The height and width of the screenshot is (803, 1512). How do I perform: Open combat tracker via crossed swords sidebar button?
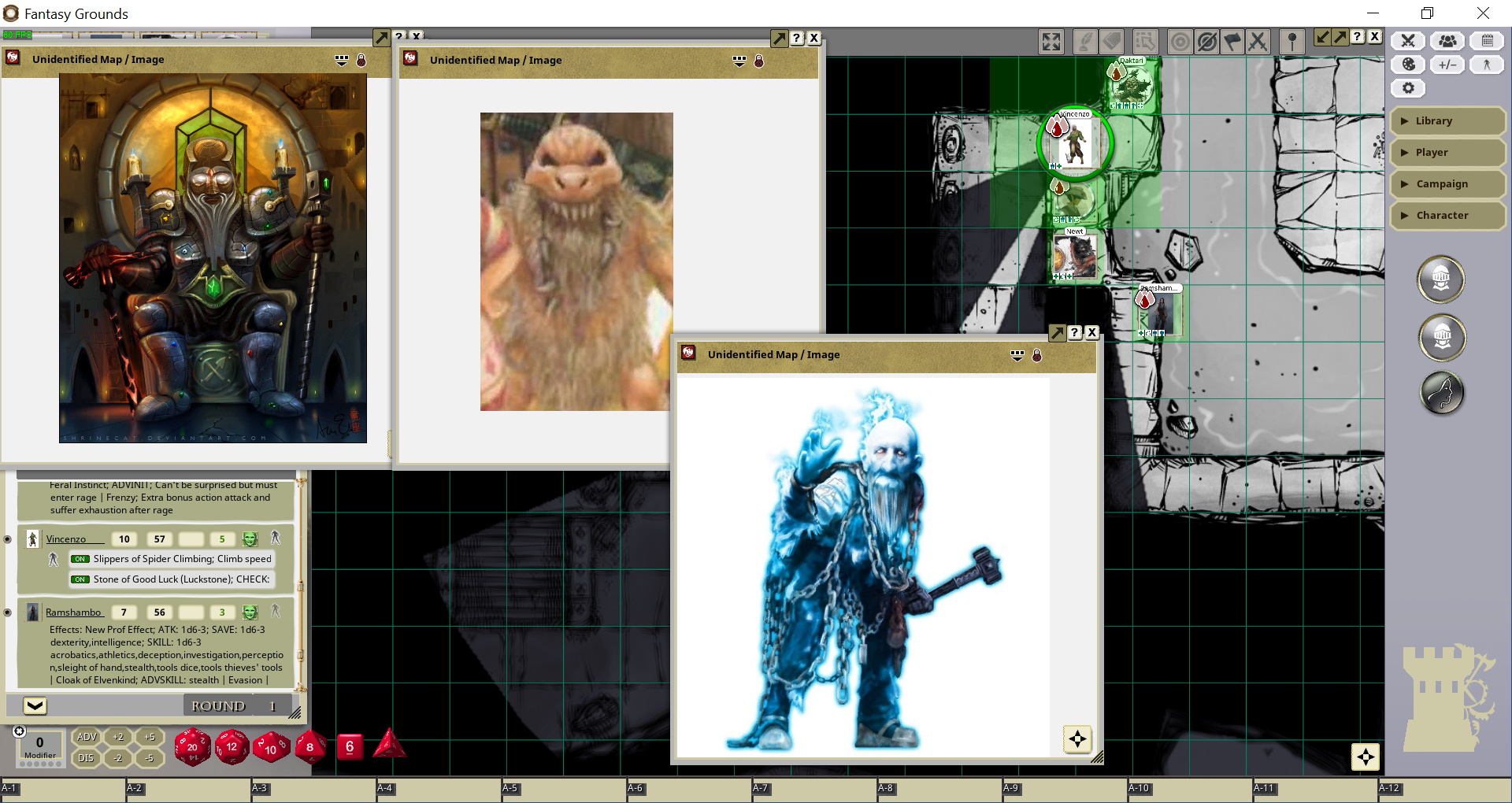click(x=1409, y=41)
